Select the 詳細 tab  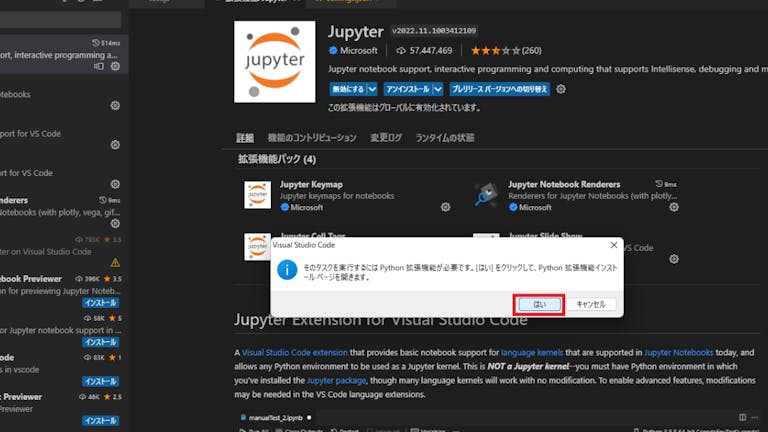coord(245,138)
